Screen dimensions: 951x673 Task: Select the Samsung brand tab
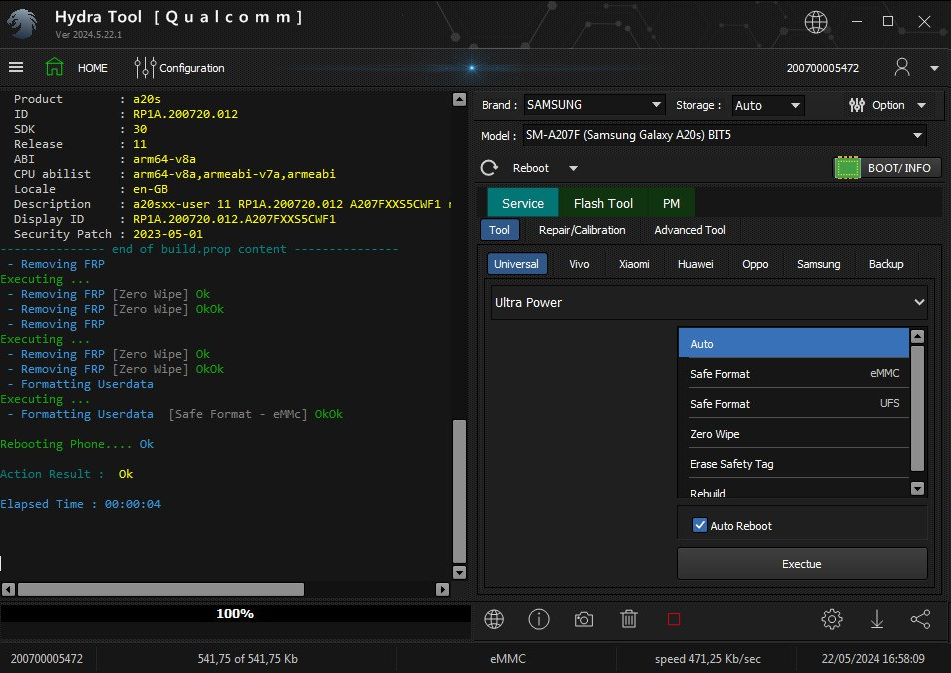point(818,264)
